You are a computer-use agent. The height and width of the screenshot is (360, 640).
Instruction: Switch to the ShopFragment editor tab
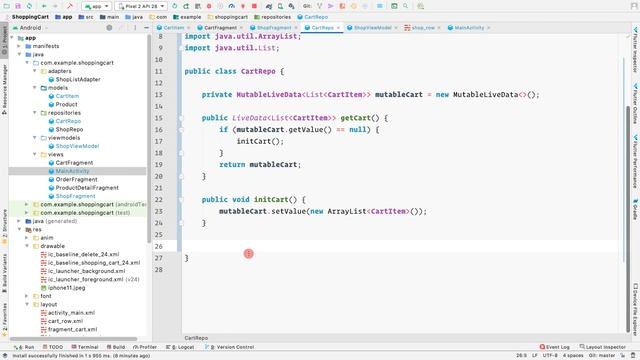pyautogui.click(x=274, y=28)
